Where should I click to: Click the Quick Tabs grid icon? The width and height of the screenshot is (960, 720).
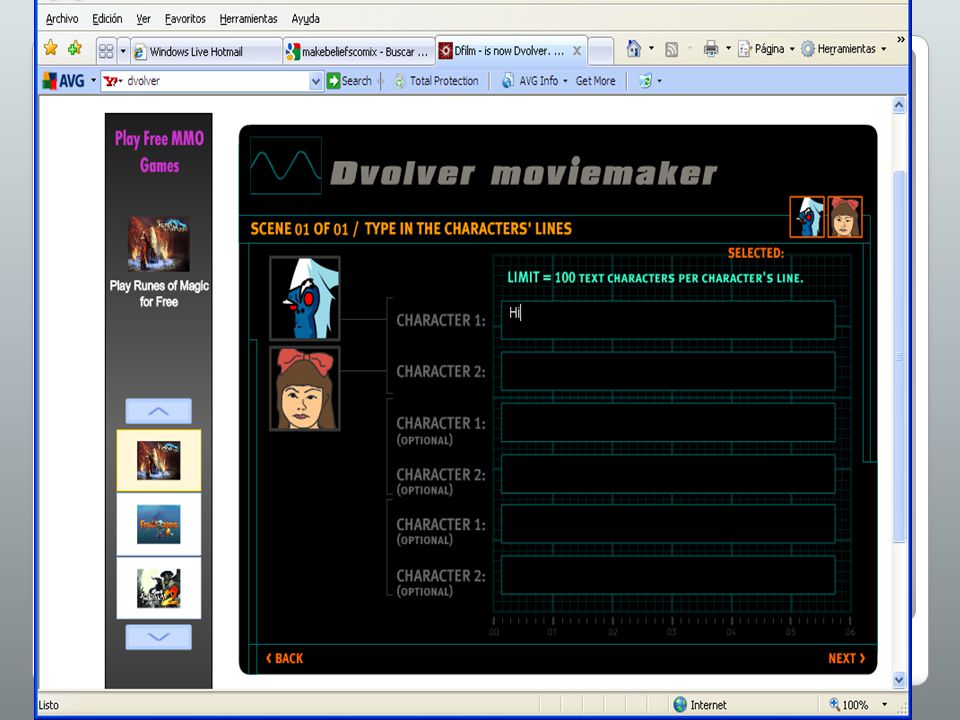click(106, 51)
